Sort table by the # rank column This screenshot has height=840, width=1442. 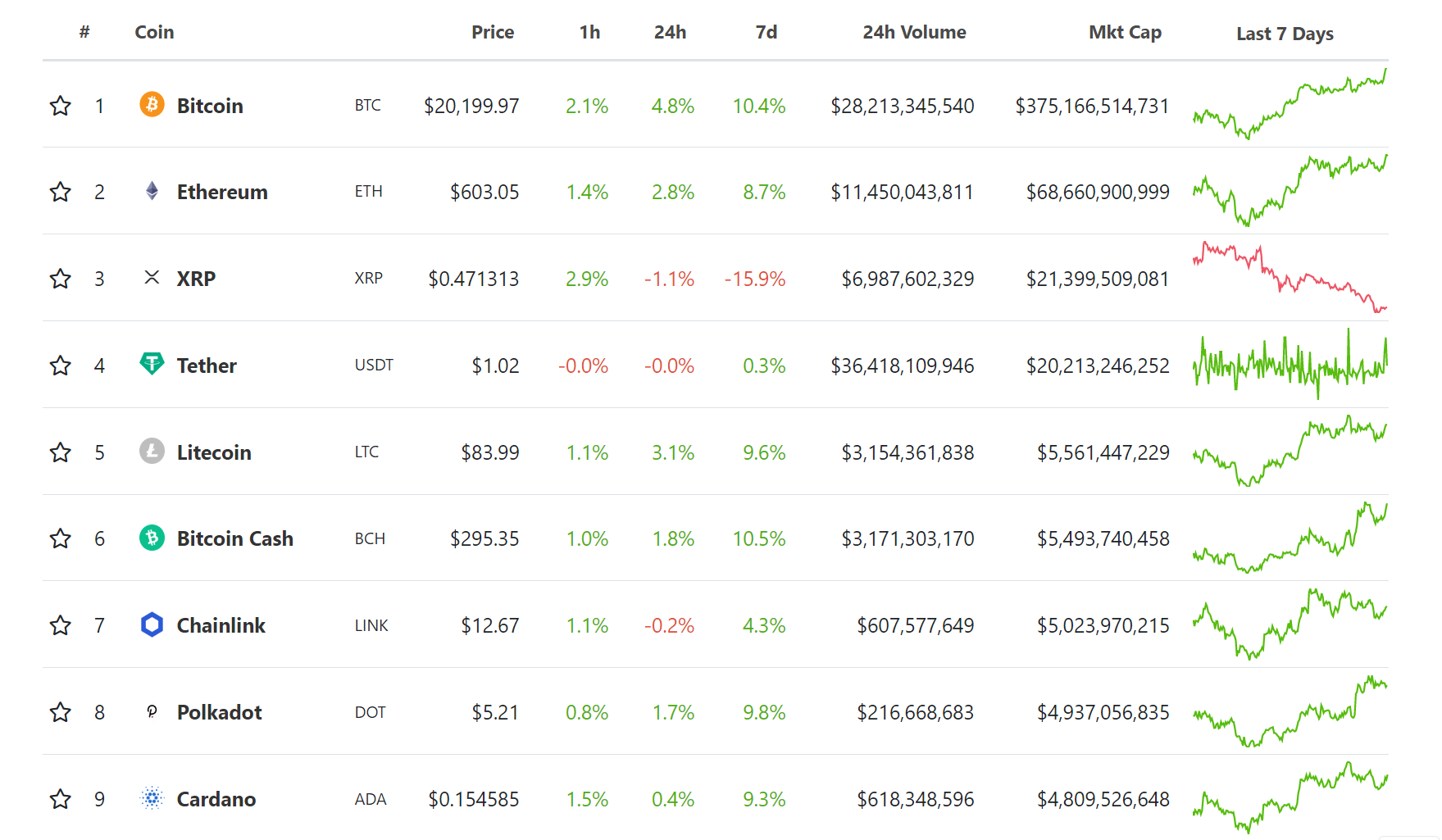(x=84, y=32)
